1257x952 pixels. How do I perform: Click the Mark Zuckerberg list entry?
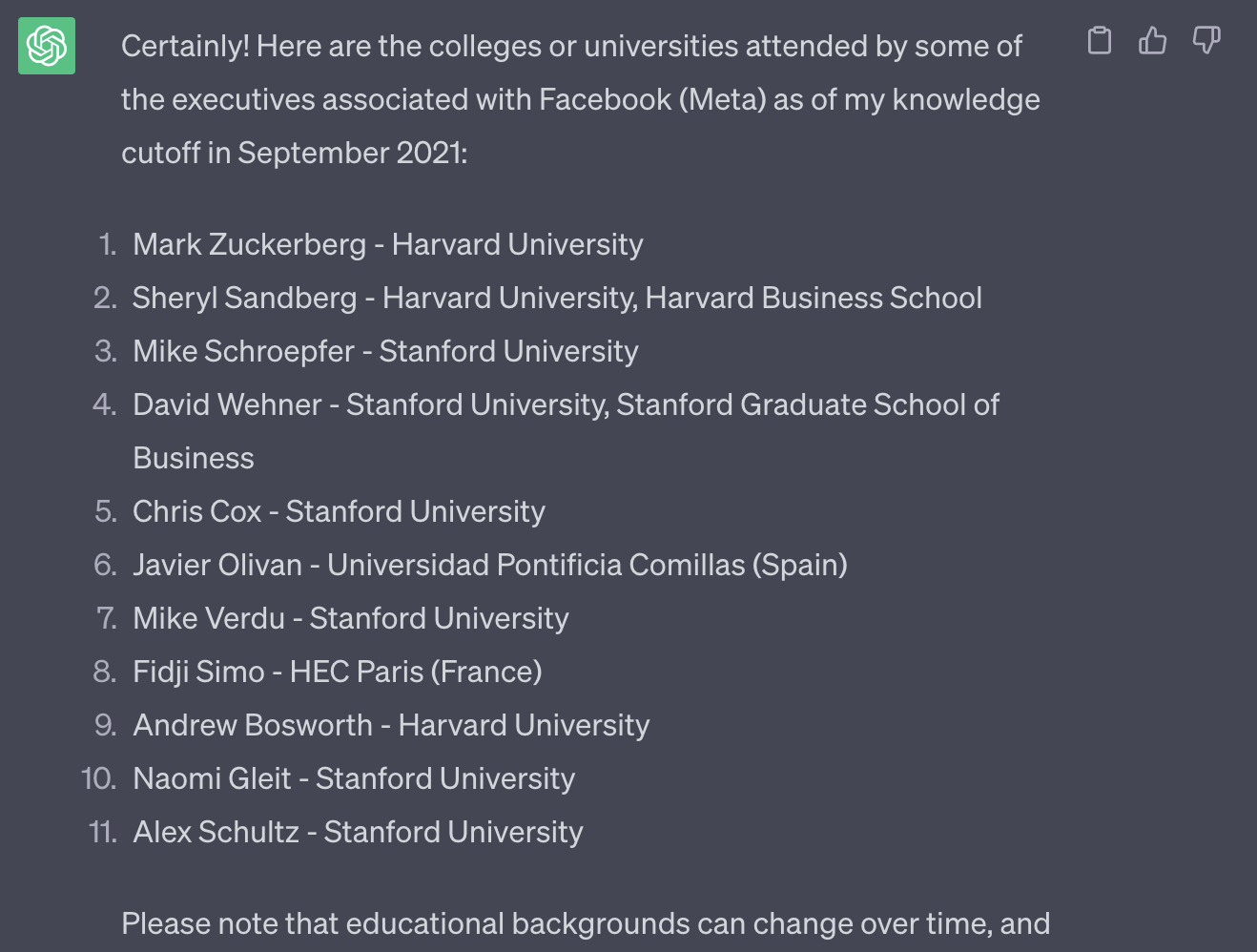[388, 244]
